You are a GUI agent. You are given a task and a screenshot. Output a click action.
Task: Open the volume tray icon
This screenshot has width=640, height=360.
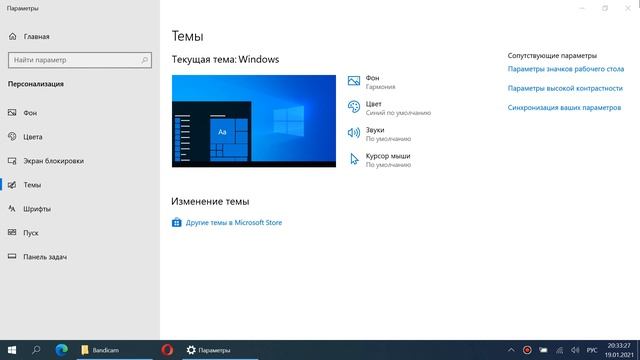(575, 350)
